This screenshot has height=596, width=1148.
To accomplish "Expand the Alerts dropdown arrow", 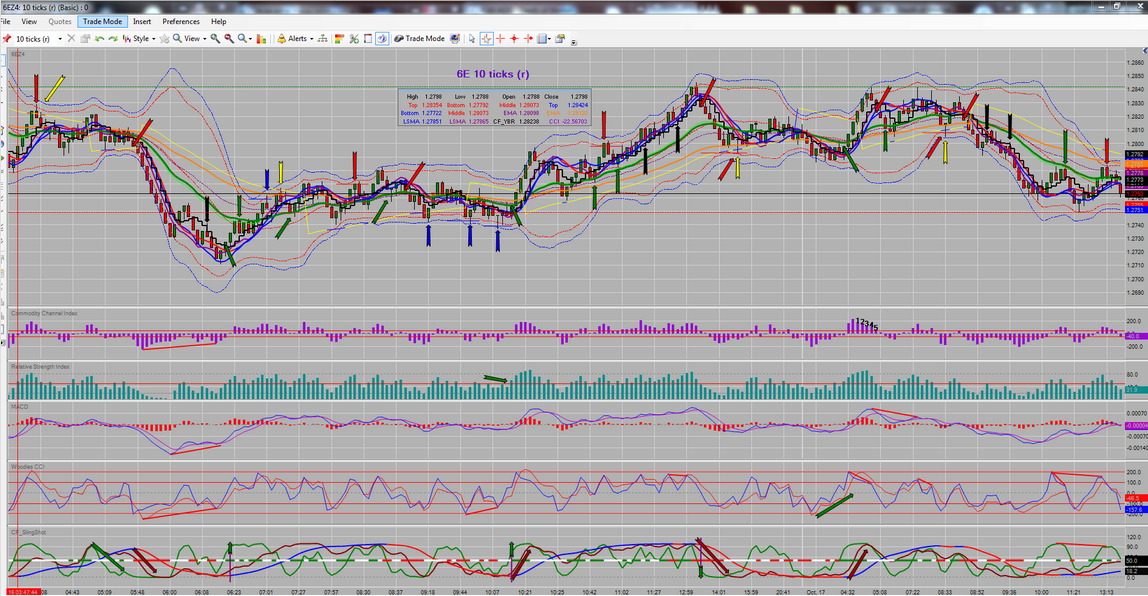I will (x=311, y=39).
